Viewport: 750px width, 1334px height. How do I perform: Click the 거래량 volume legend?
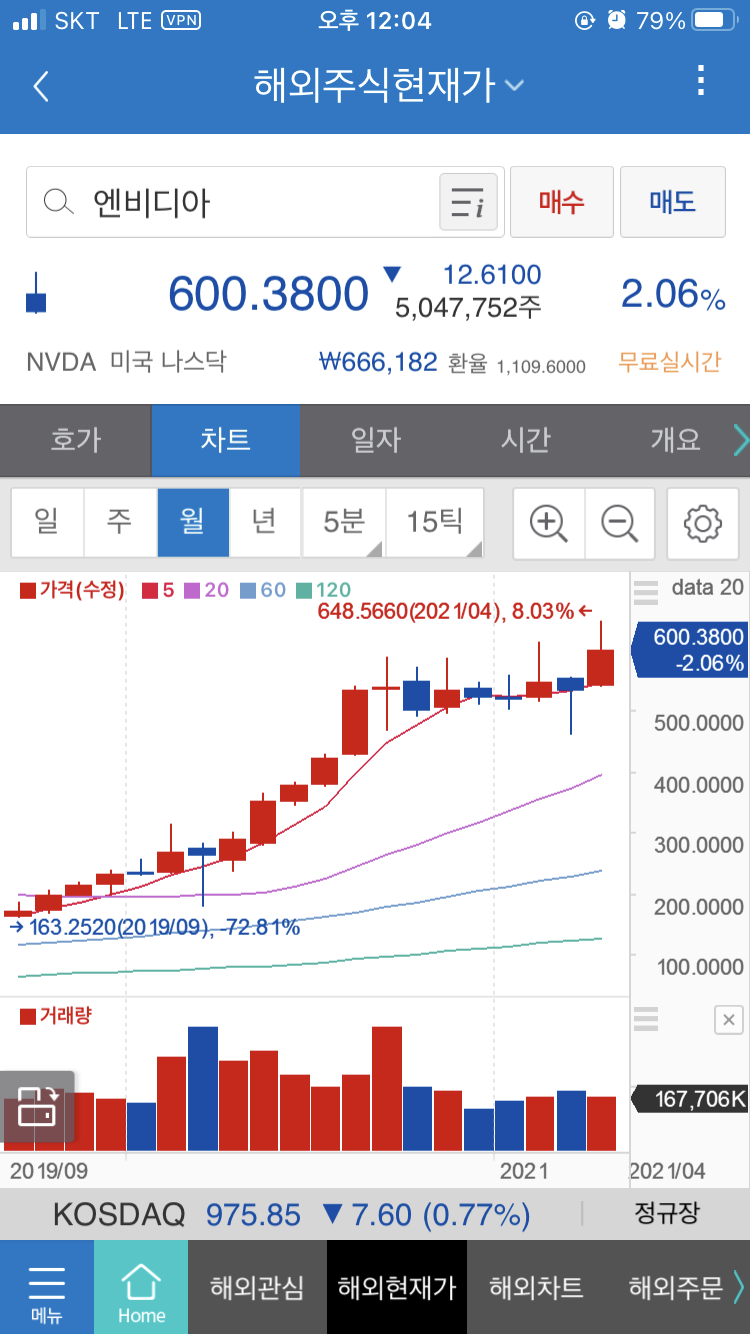click(56, 1016)
